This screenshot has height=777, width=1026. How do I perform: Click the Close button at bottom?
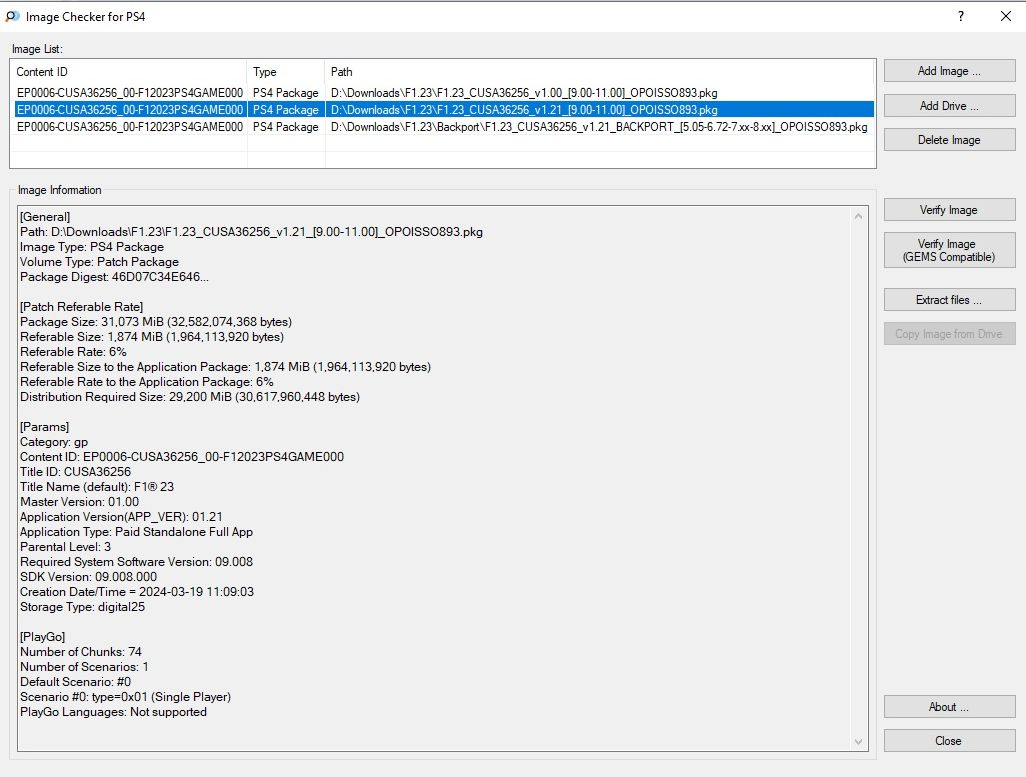point(949,740)
